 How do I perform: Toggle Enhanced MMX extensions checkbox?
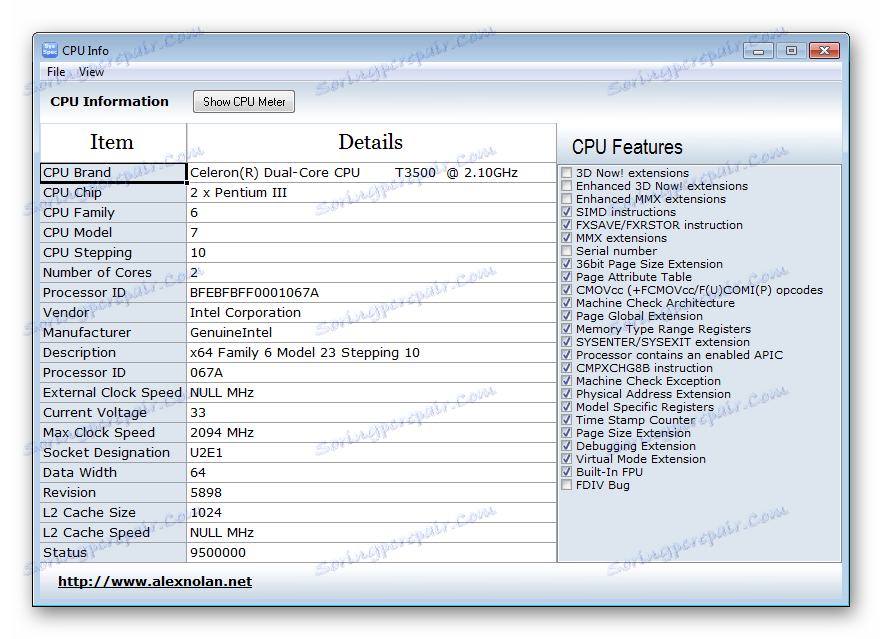pos(566,199)
